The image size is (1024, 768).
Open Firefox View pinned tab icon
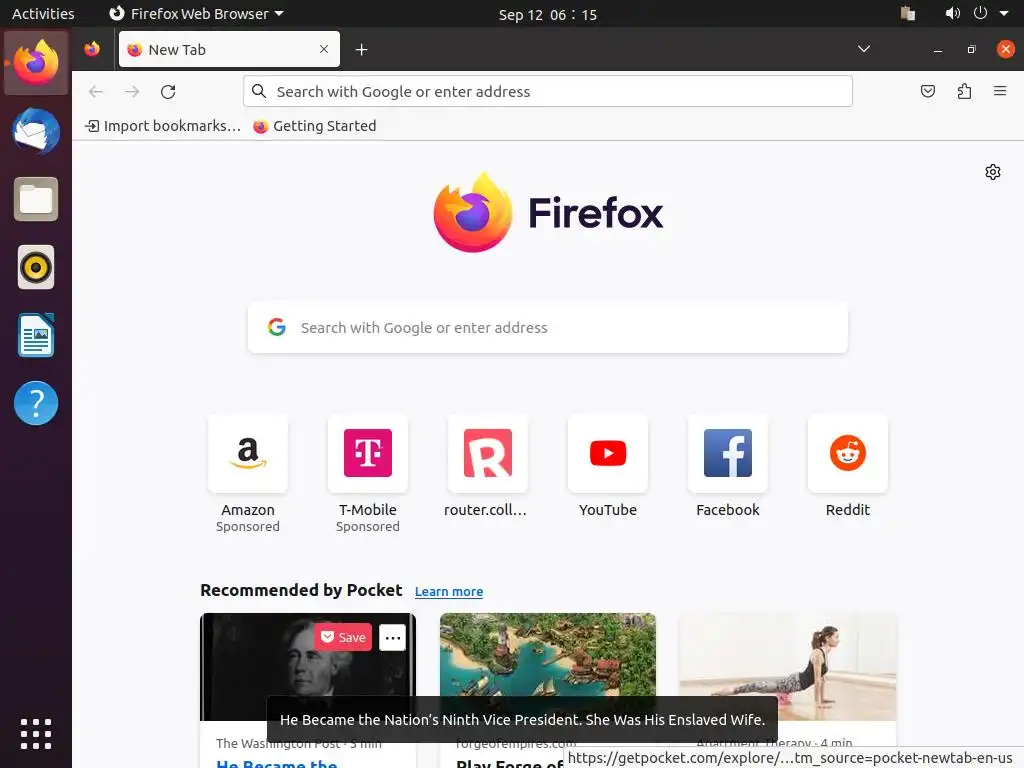click(92, 49)
